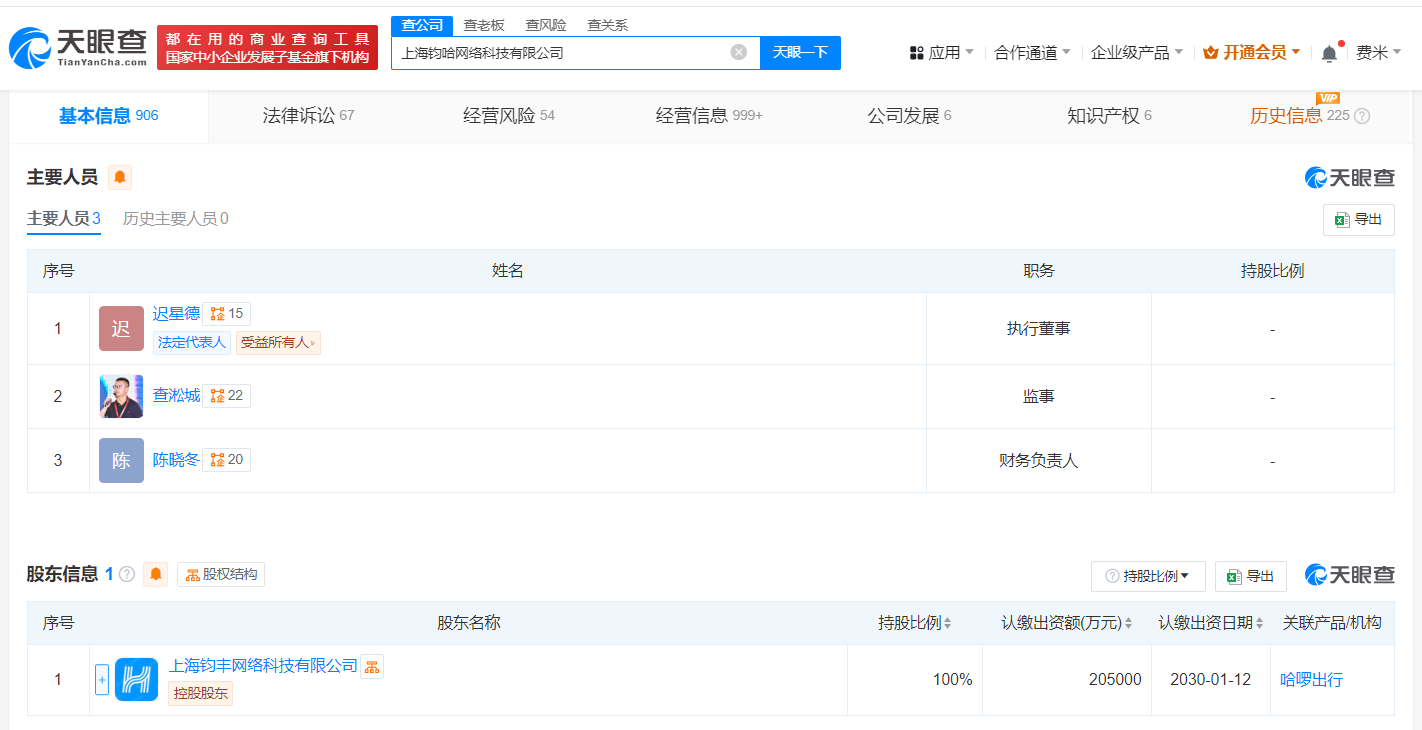Sort by 持股比例 column header

pyautogui.click(x=914, y=623)
